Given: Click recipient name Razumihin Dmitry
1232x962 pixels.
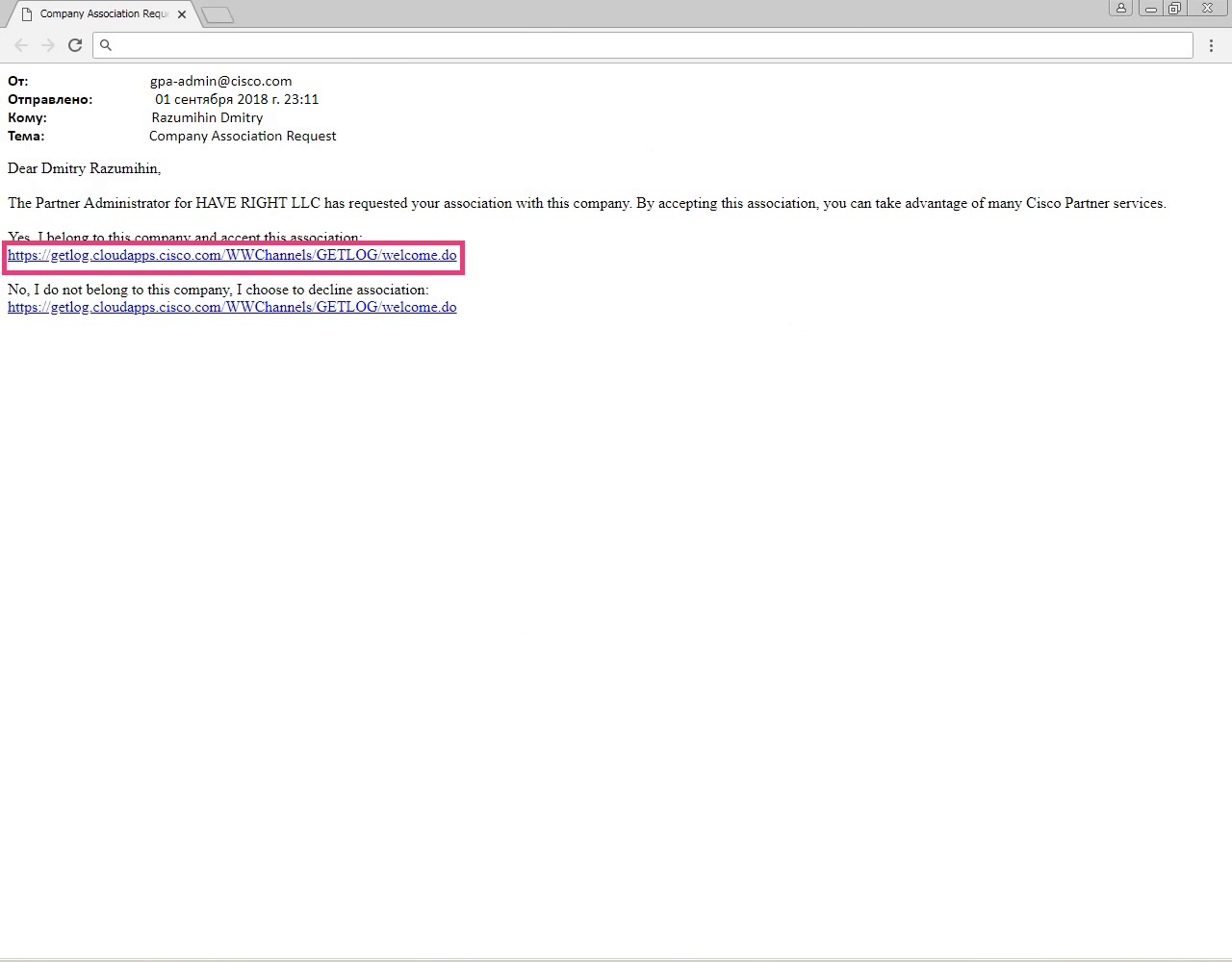Looking at the screenshot, I should click(x=207, y=117).
